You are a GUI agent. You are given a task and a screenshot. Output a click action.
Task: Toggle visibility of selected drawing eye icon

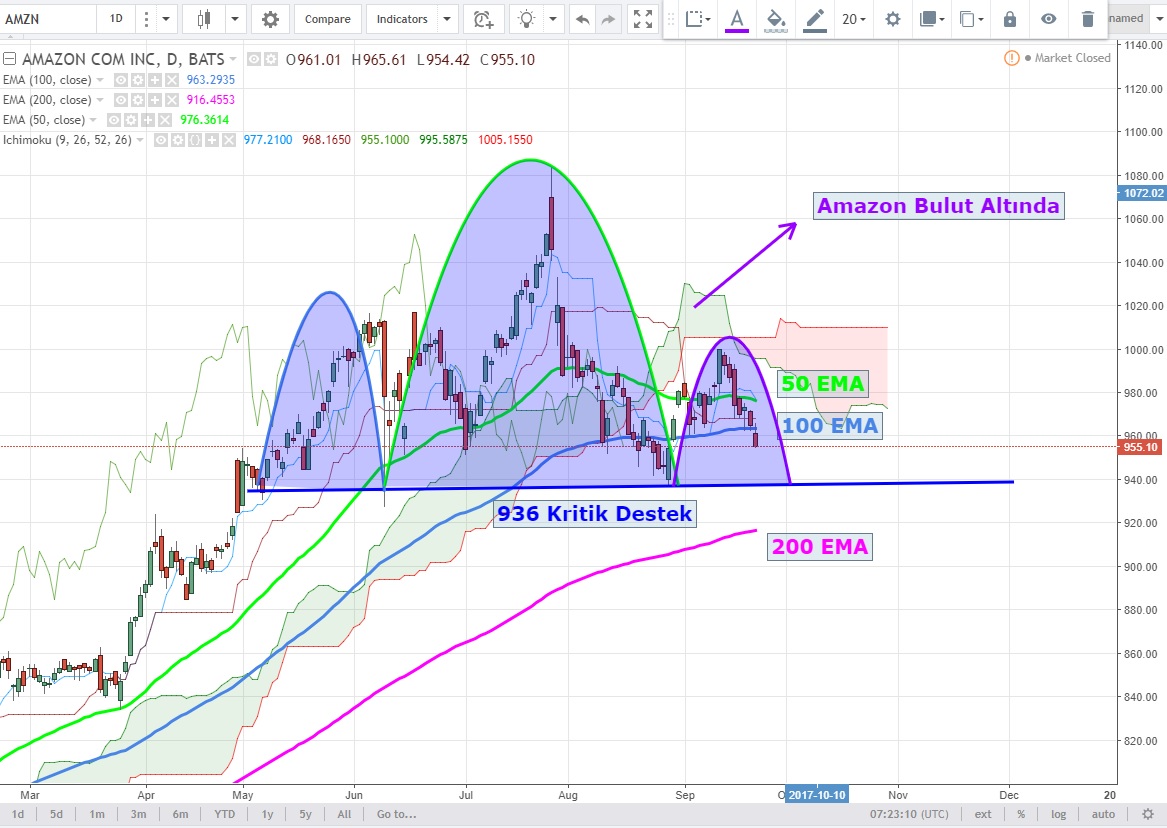(1049, 19)
